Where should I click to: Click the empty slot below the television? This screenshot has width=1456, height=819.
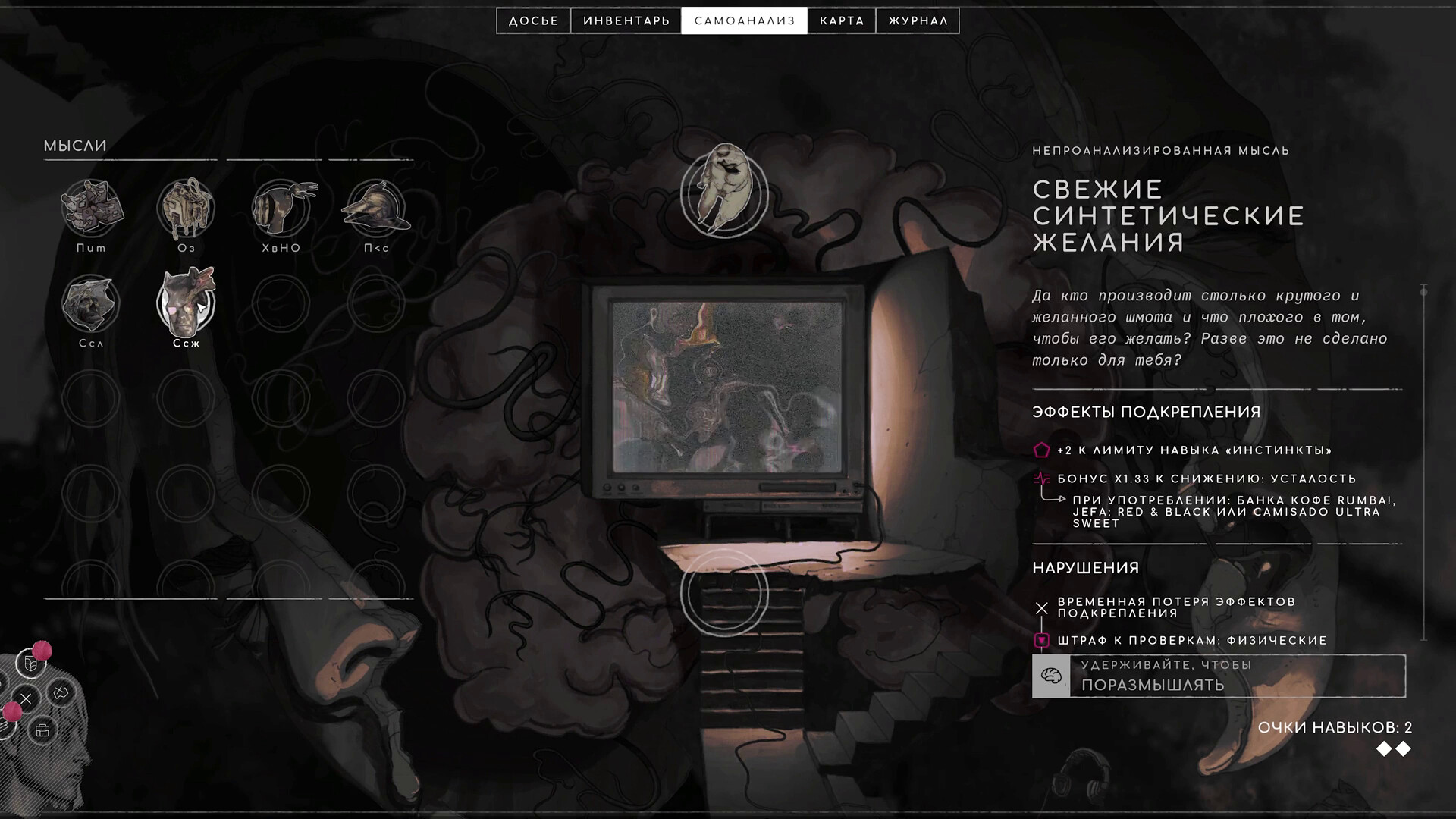coord(724,593)
